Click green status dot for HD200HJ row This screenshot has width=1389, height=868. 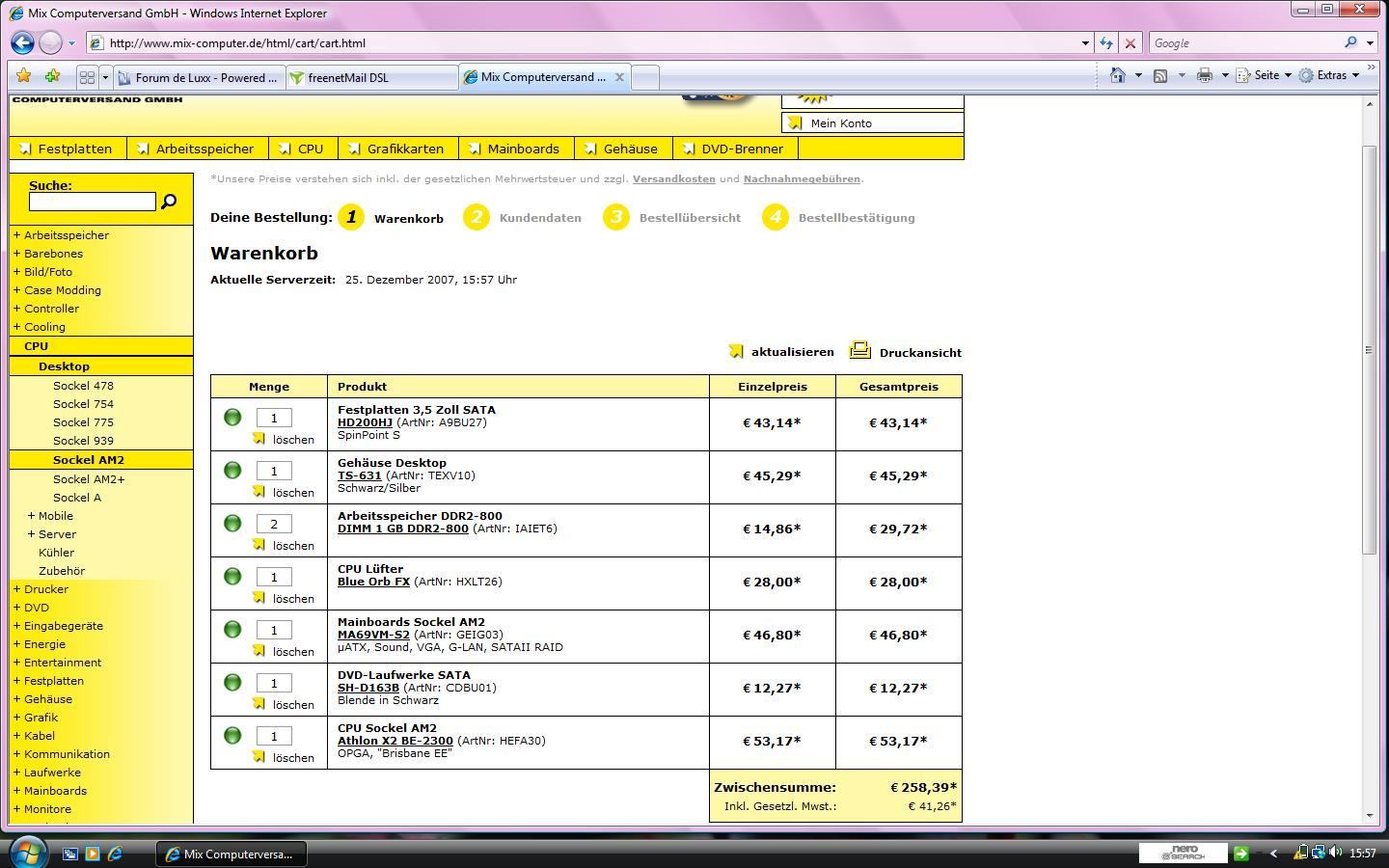click(232, 417)
